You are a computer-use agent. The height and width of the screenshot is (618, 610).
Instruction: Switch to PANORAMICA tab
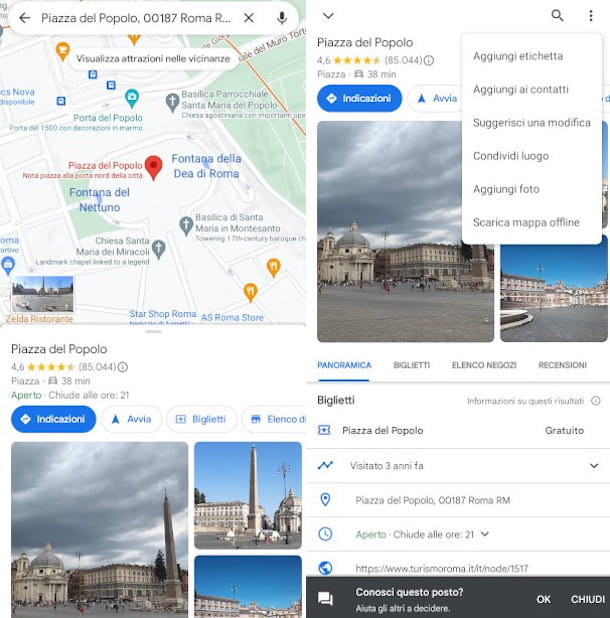click(344, 365)
